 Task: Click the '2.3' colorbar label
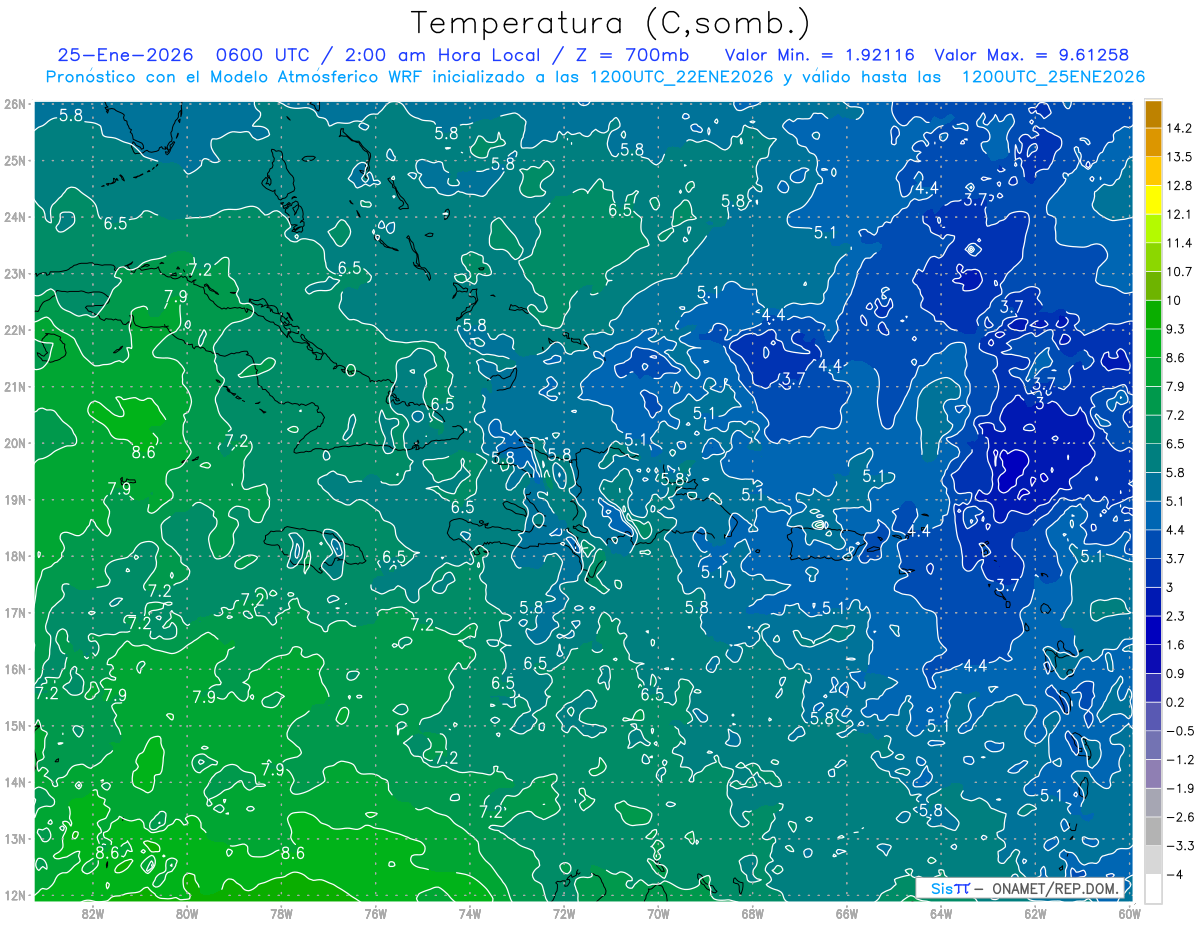[1177, 615]
